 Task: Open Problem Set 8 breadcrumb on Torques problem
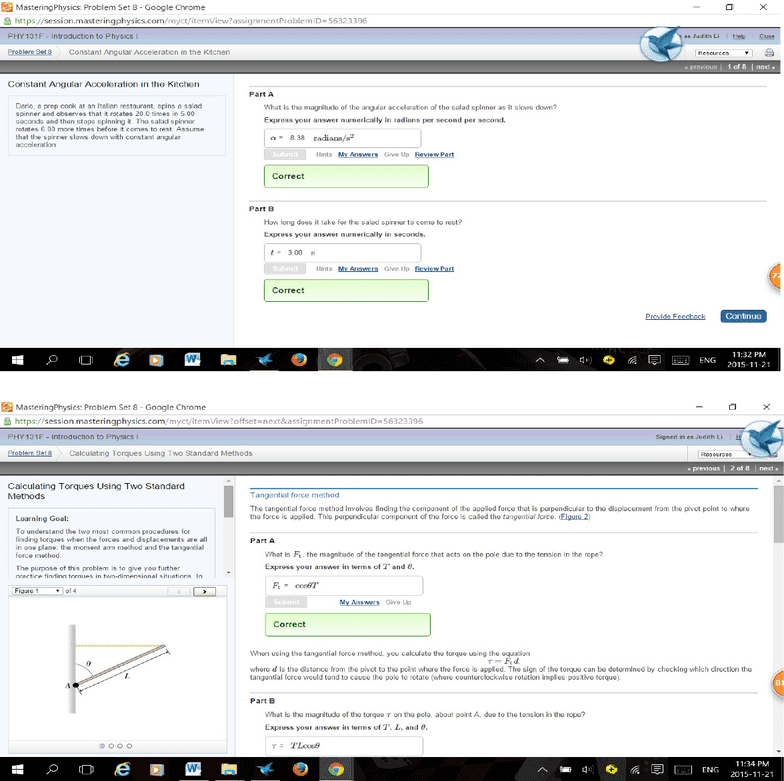(x=30, y=453)
